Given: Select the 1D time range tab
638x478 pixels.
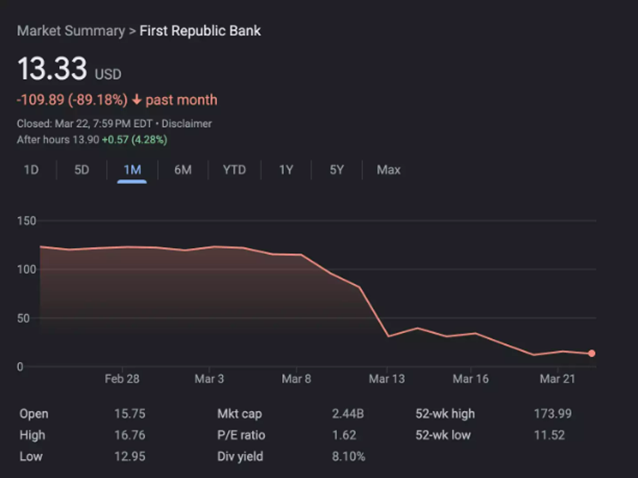Looking at the screenshot, I should tap(31, 170).
